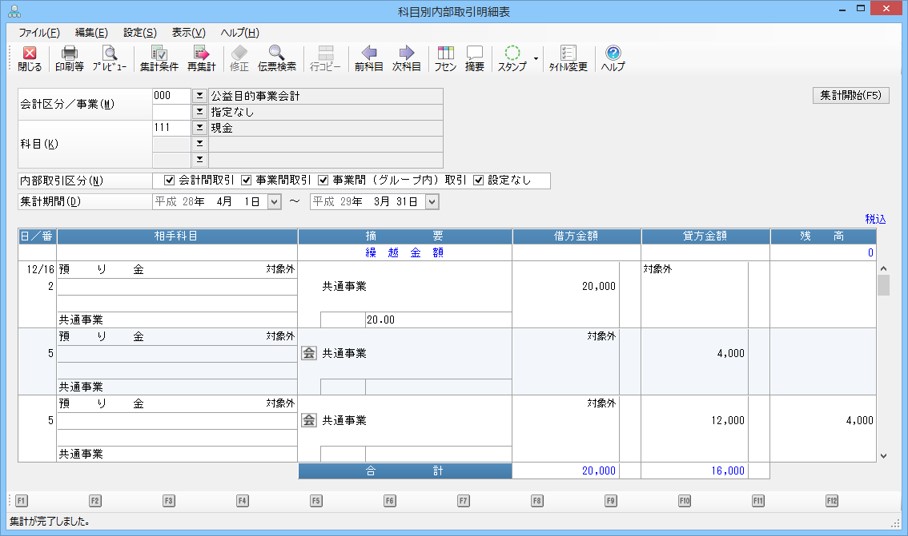Open 集計条件 aggregation conditions
Image resolution: width=908 pixels, height=536 pixels.
(x=158, y=58)
